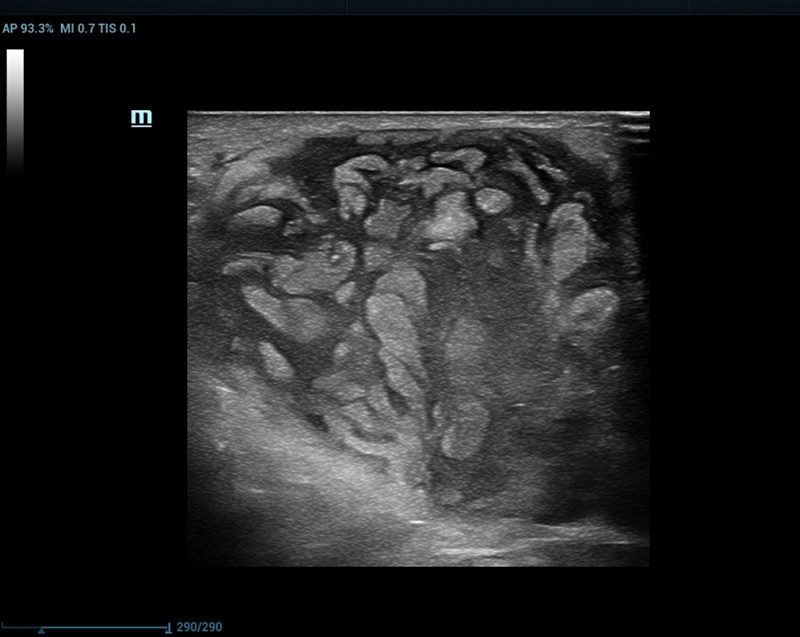800x637 pixels.
Task: Click the AP 93.3% acoustic power readout
Action: click(28, 29)
